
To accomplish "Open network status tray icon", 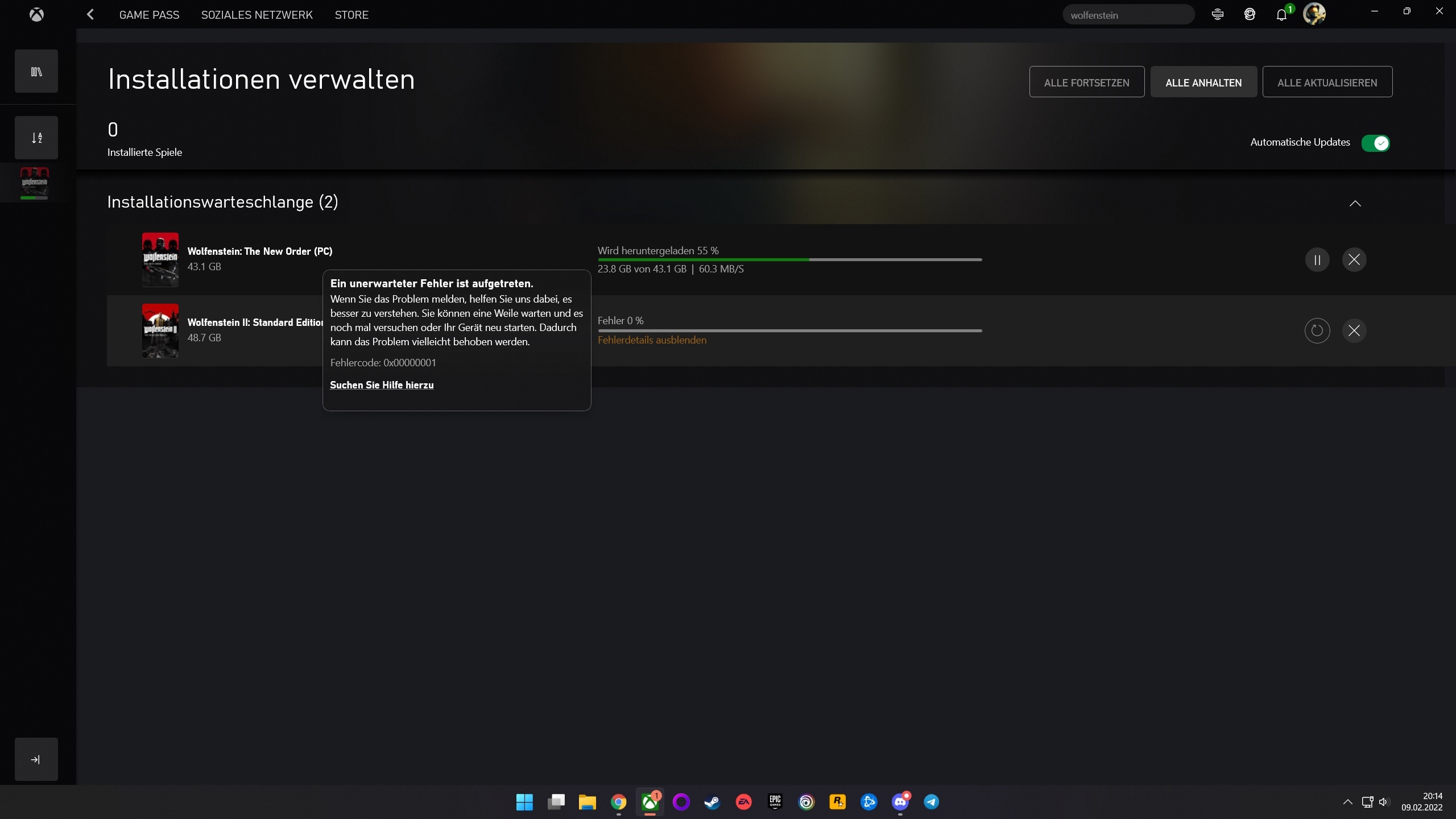I will coord(1367,802).
